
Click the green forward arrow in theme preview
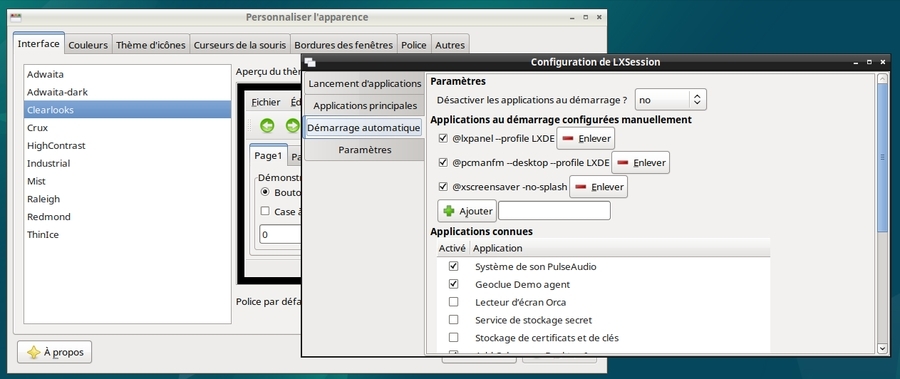point(293,126)
